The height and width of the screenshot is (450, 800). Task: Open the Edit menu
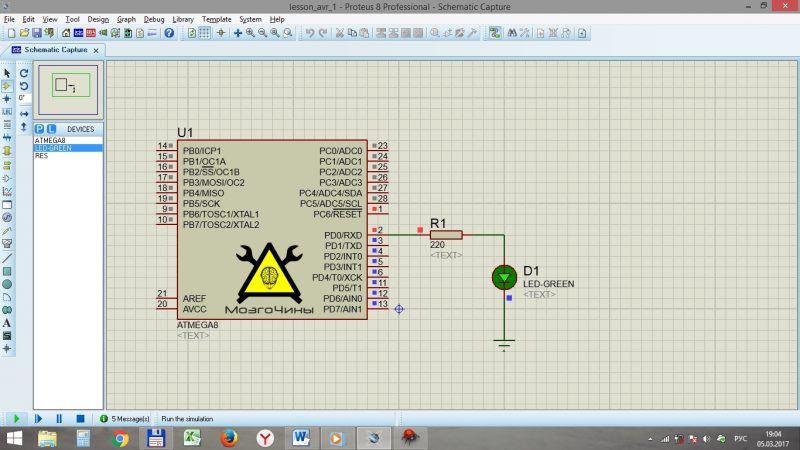coord(29,19)
